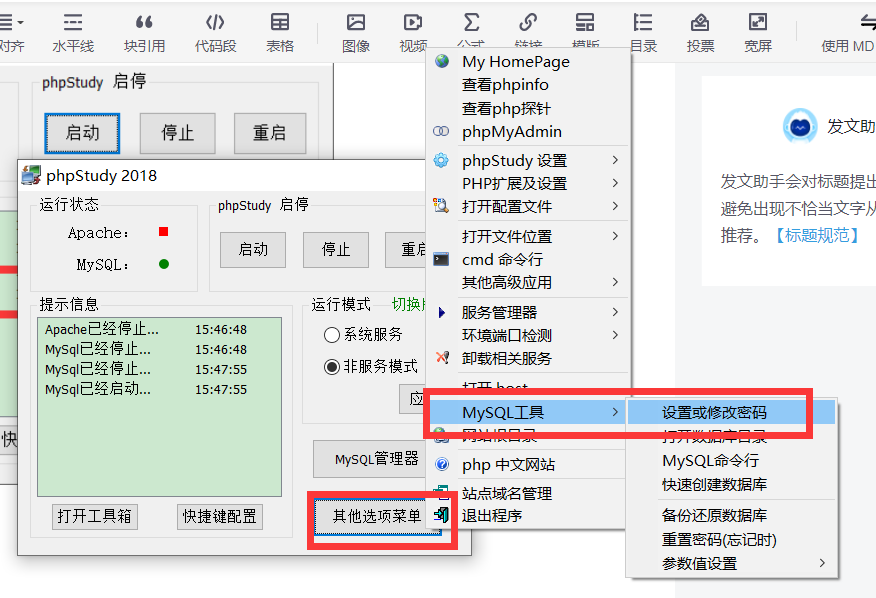Open the 【标题规范】 link

pyautogui.click(x=817, y=235)
